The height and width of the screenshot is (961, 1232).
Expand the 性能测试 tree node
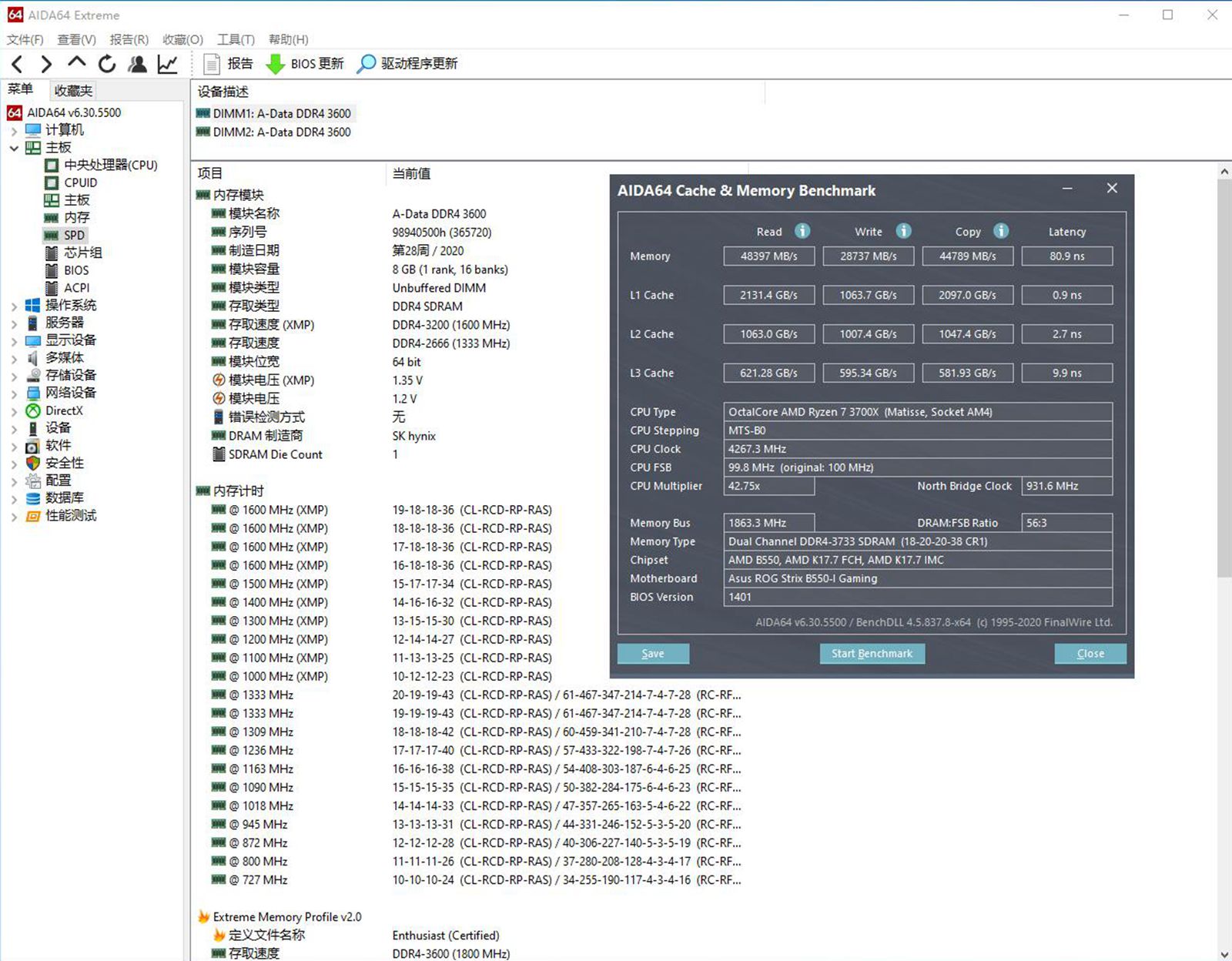click(x=14, y=516)
